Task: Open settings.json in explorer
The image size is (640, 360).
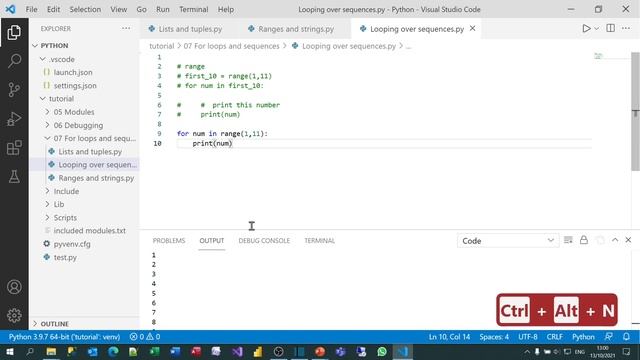Action: pyautogui.click(x=85, y=86)
